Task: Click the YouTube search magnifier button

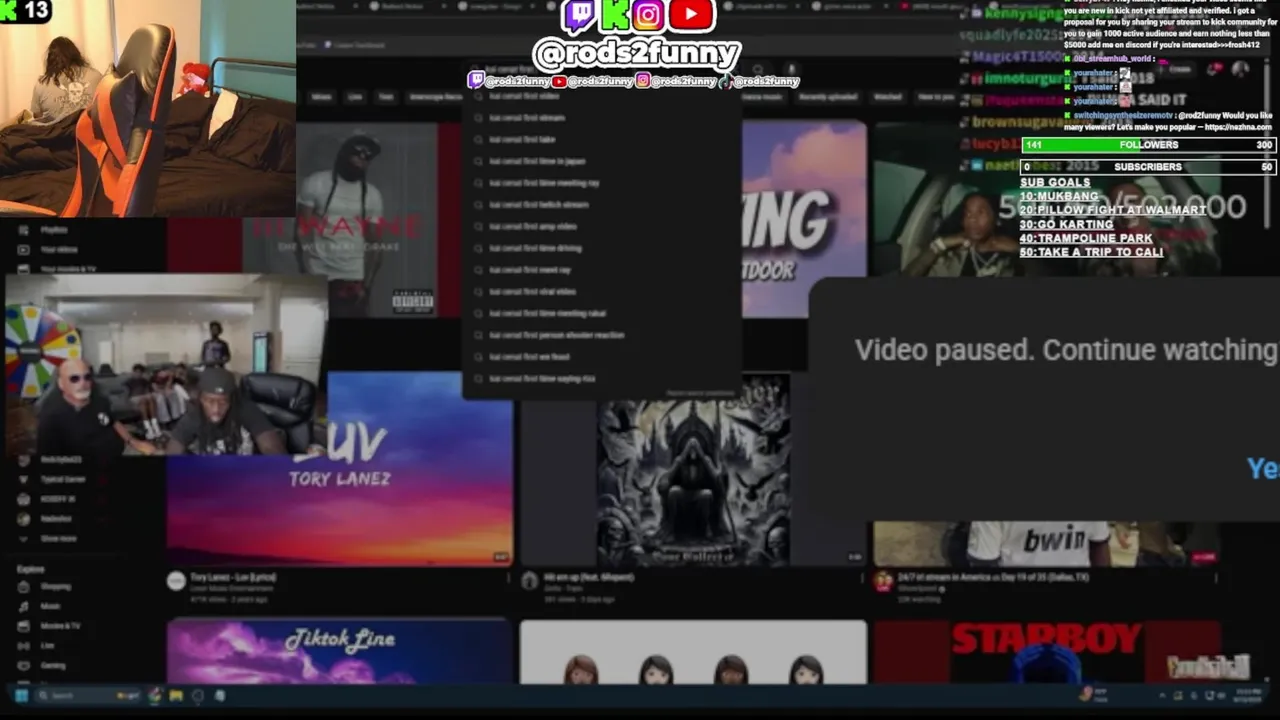Action: point(757,70)
